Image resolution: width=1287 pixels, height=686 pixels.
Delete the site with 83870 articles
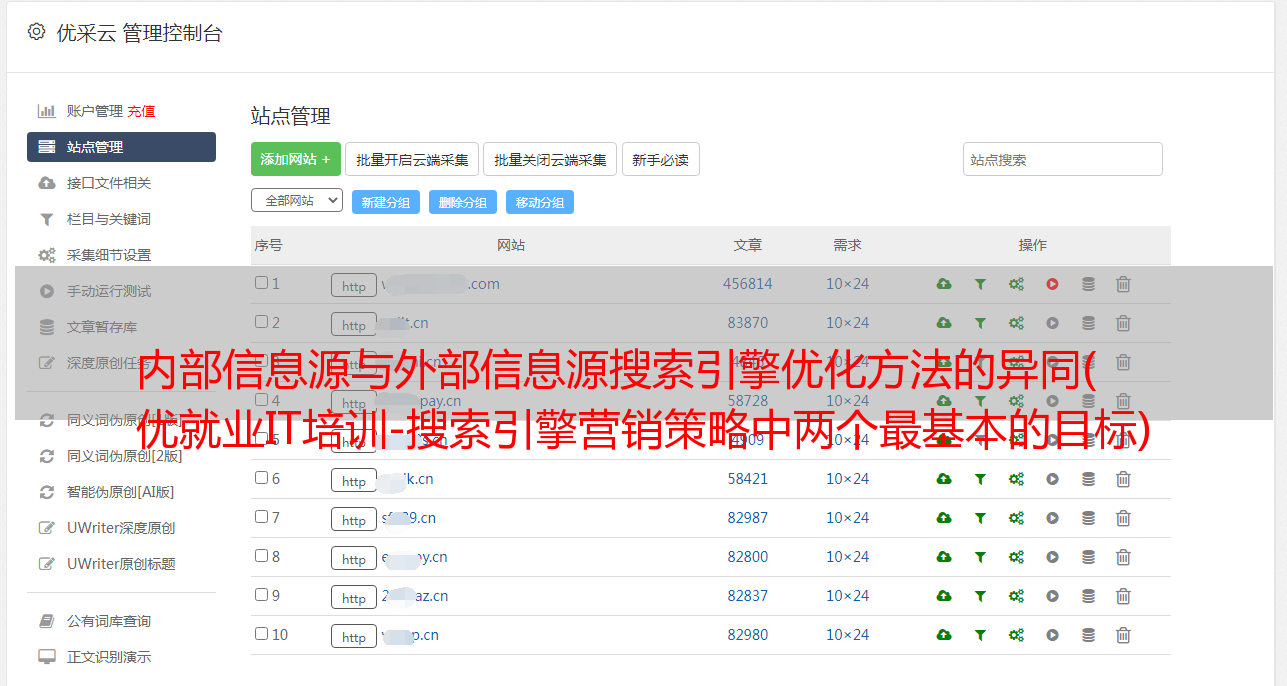coord(1123,323)
